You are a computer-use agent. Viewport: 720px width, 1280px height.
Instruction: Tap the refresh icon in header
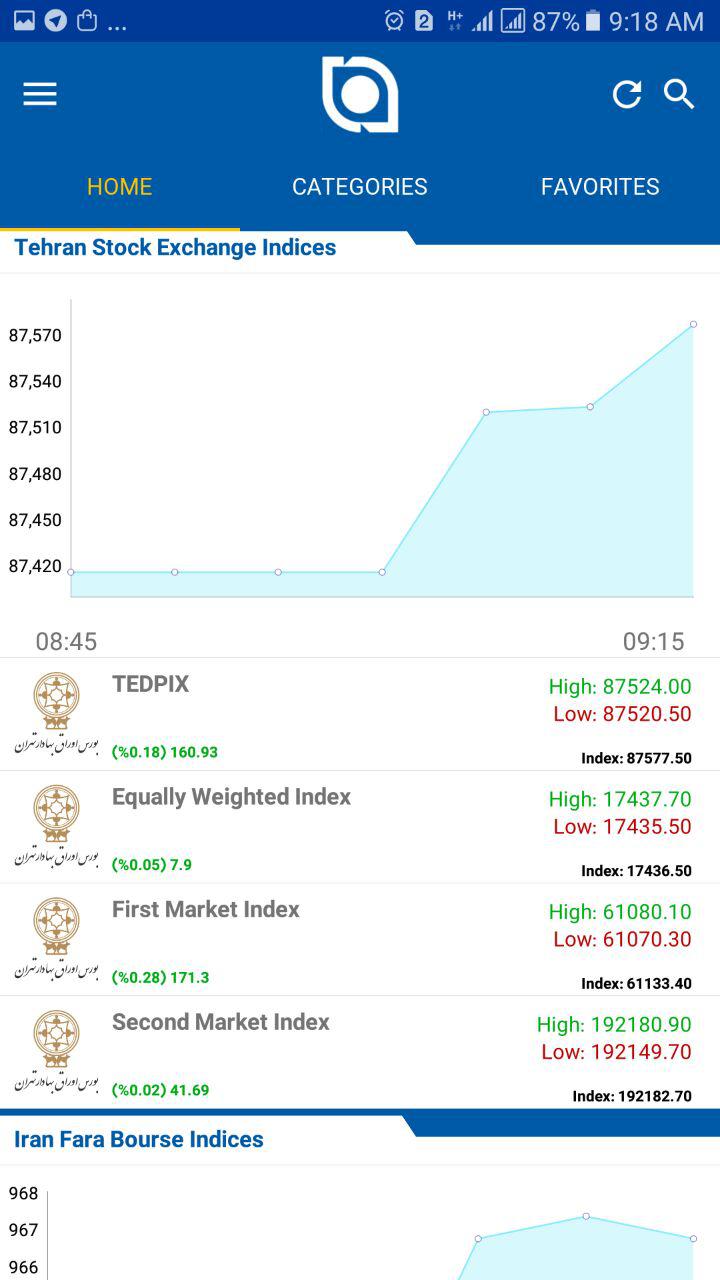click(627, 95)
